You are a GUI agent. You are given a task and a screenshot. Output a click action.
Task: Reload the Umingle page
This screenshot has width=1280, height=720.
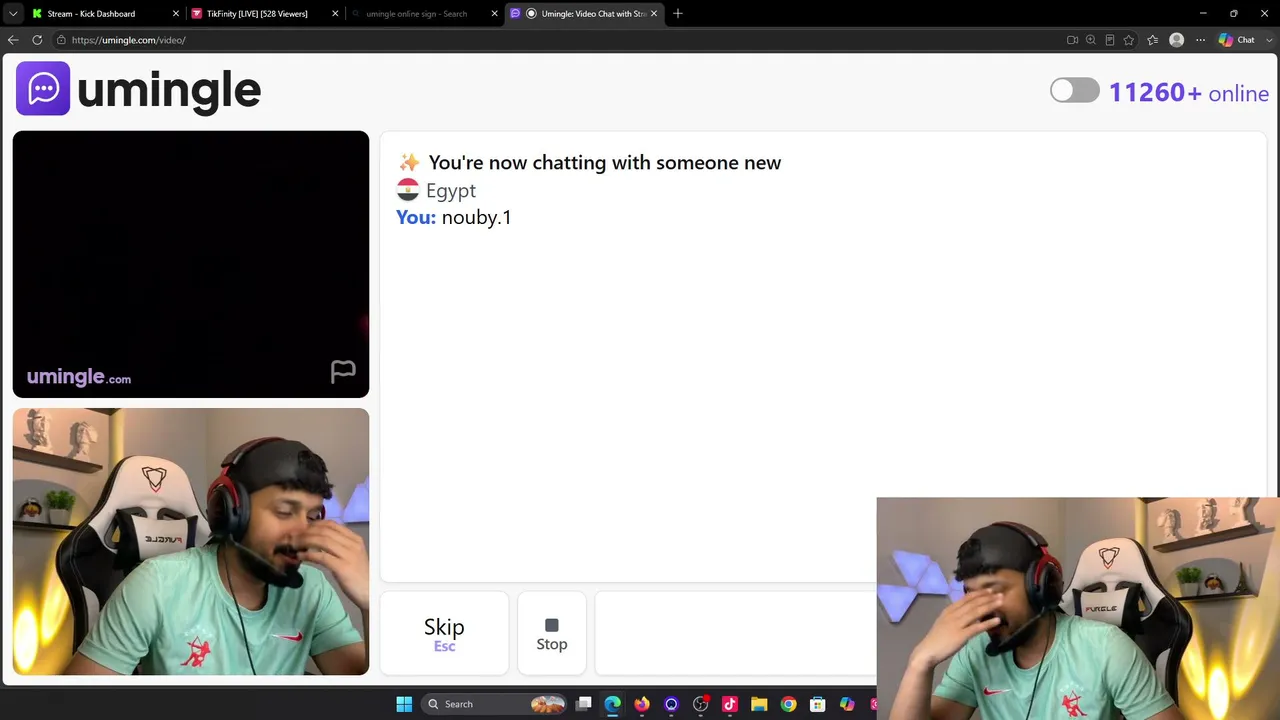click(x=37, y=40)
